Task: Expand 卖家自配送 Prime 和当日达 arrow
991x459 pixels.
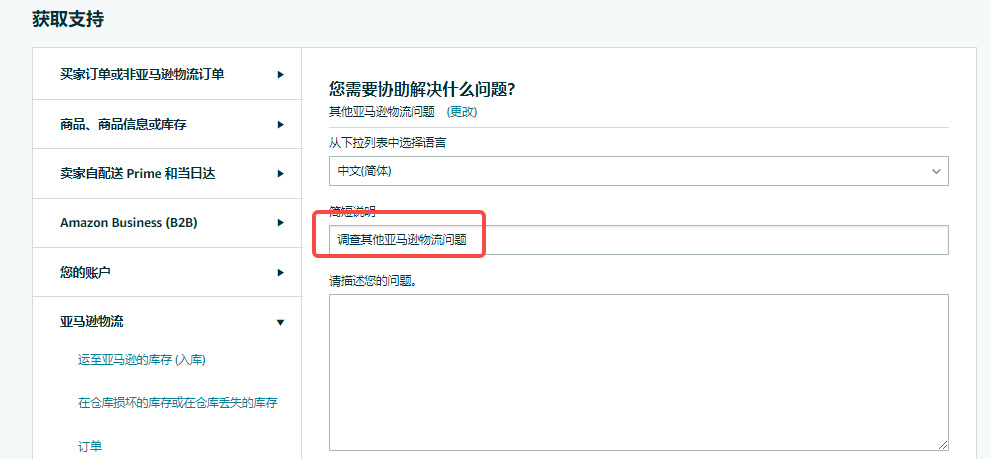Action: coord(281,173)
